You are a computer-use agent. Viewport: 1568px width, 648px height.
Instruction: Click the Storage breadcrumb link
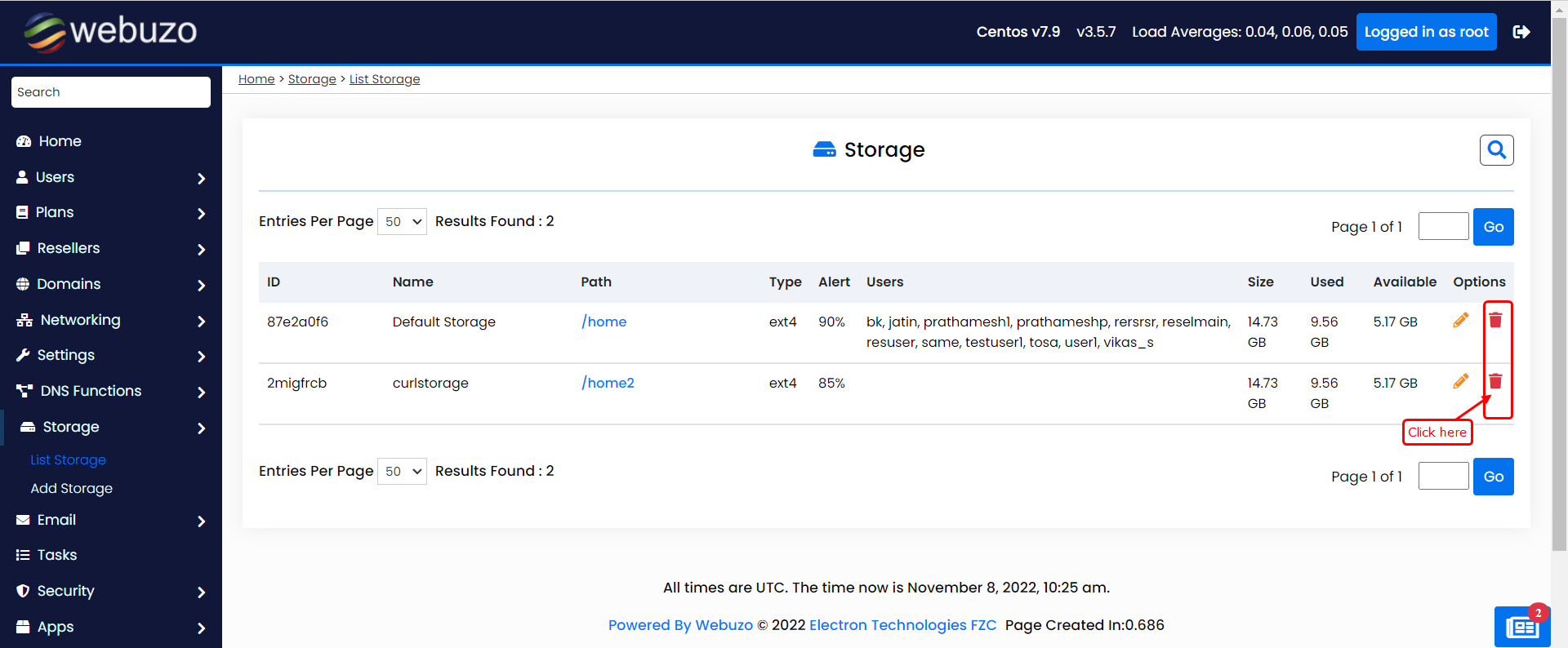(x=312, y=79)
